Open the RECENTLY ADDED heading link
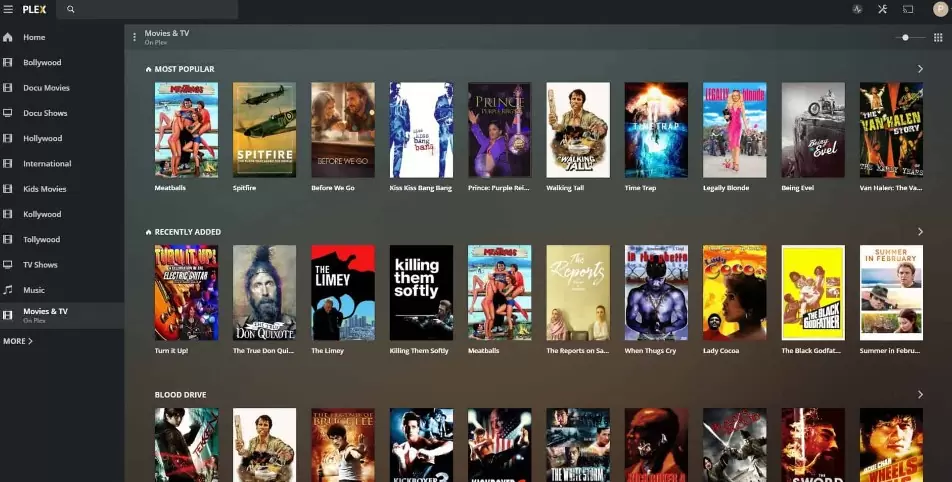The image size is (952, 482). pyautogui.click(x=188, y=232)
